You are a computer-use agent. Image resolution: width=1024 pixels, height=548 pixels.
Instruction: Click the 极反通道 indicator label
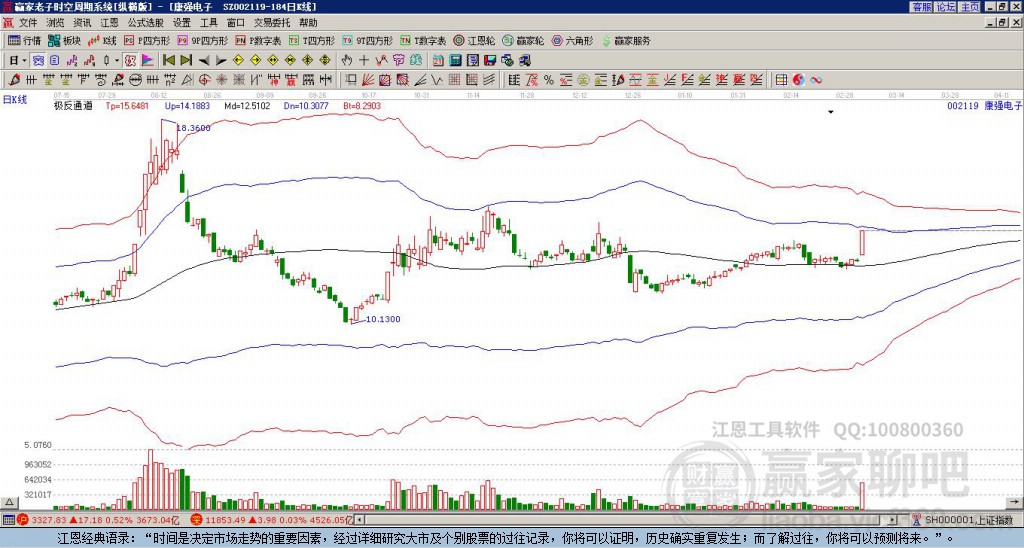pyautogui.click(x=73, y=105)
